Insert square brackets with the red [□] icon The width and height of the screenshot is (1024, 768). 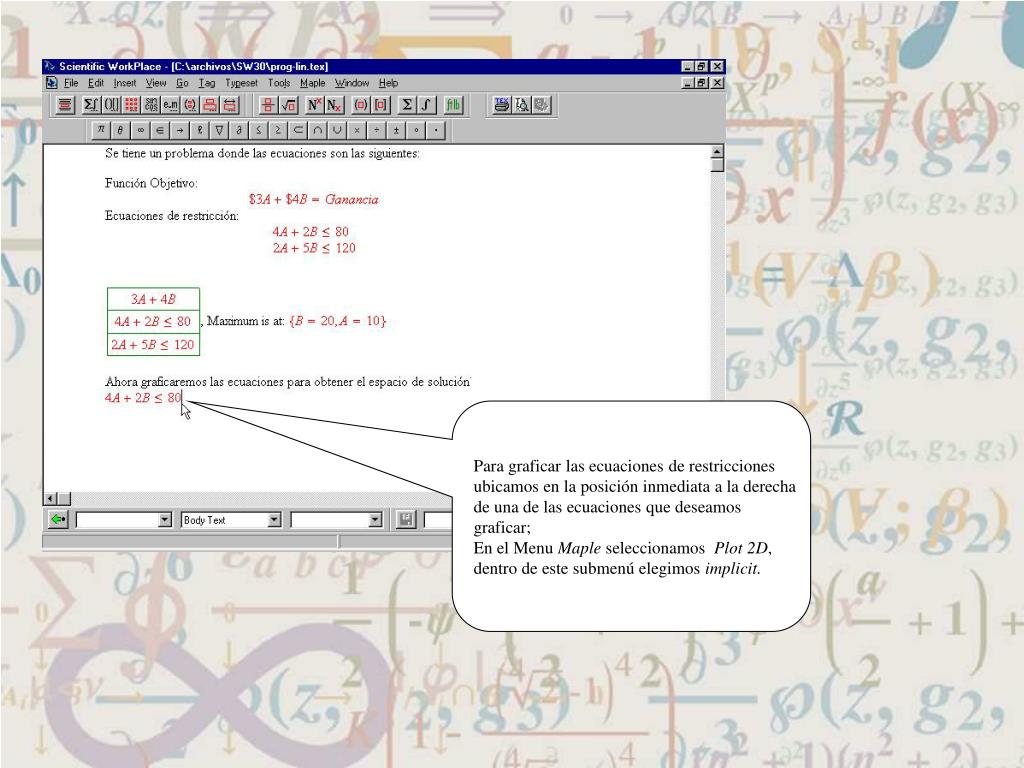pyautogui.click(x=381, y=104)
